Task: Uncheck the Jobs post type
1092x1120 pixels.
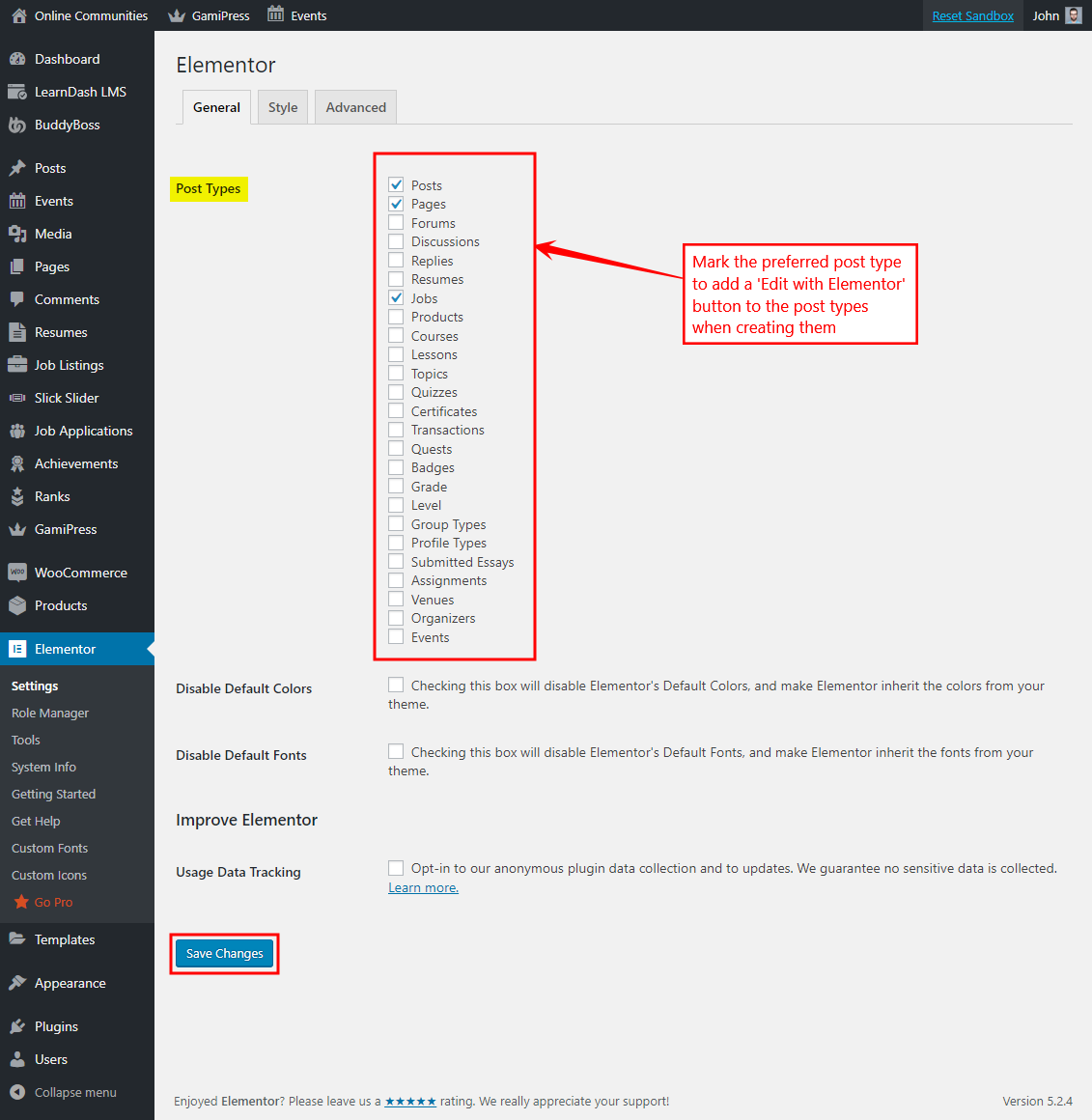Action: [396, 297]
